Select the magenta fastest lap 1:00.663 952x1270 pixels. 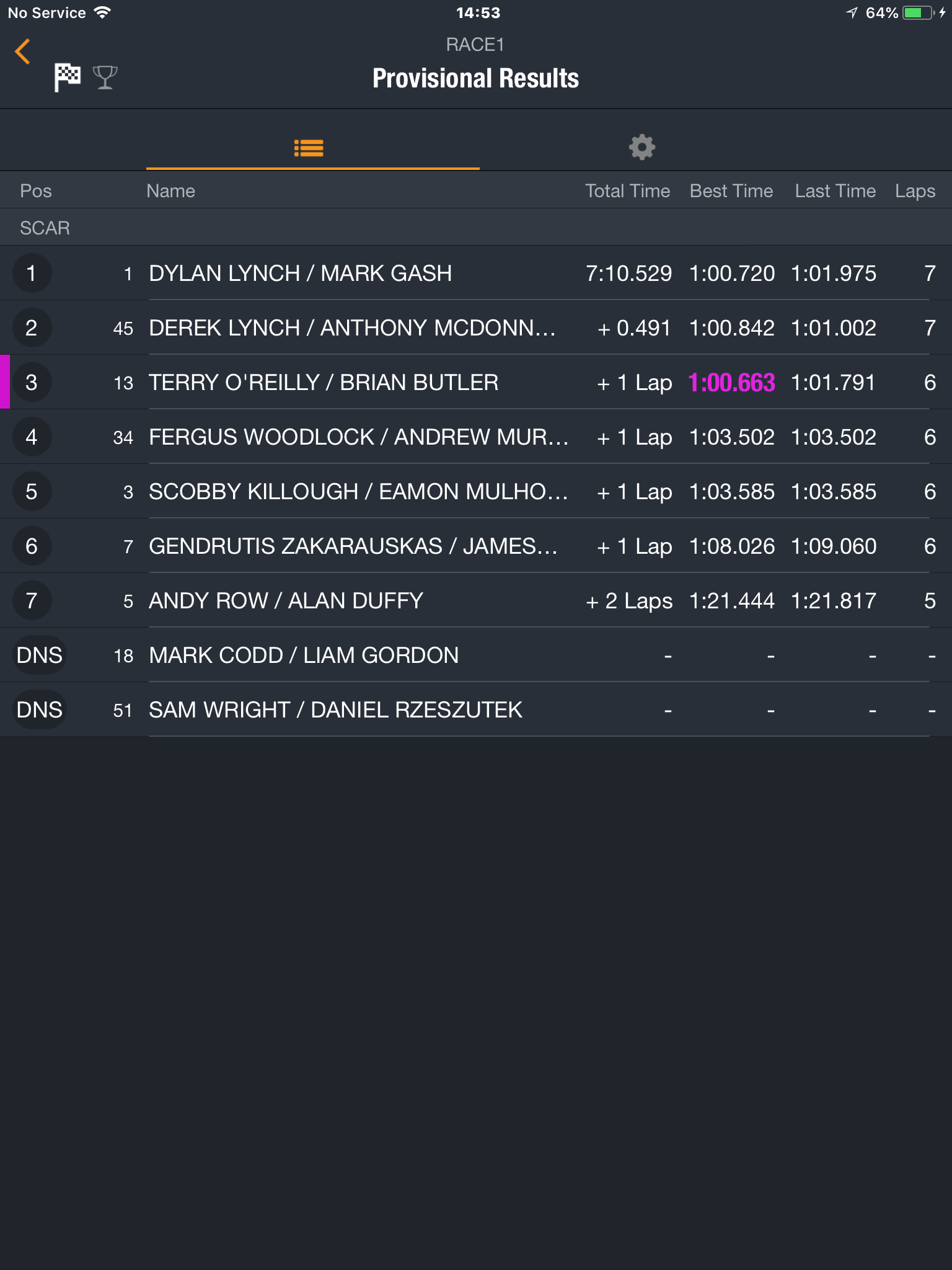(x=731, y=383)
